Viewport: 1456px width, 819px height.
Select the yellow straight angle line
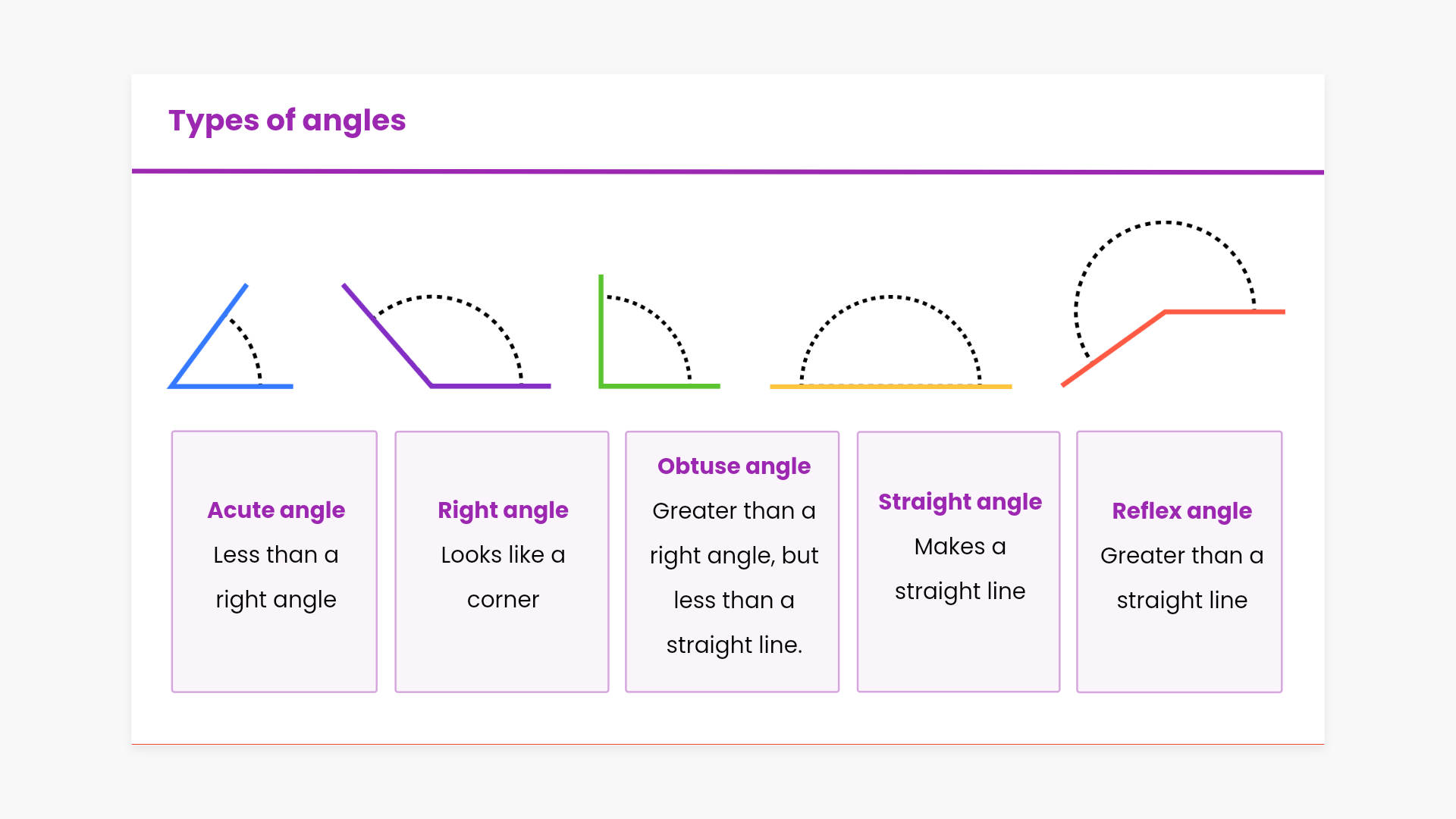[x=890, y=387]
